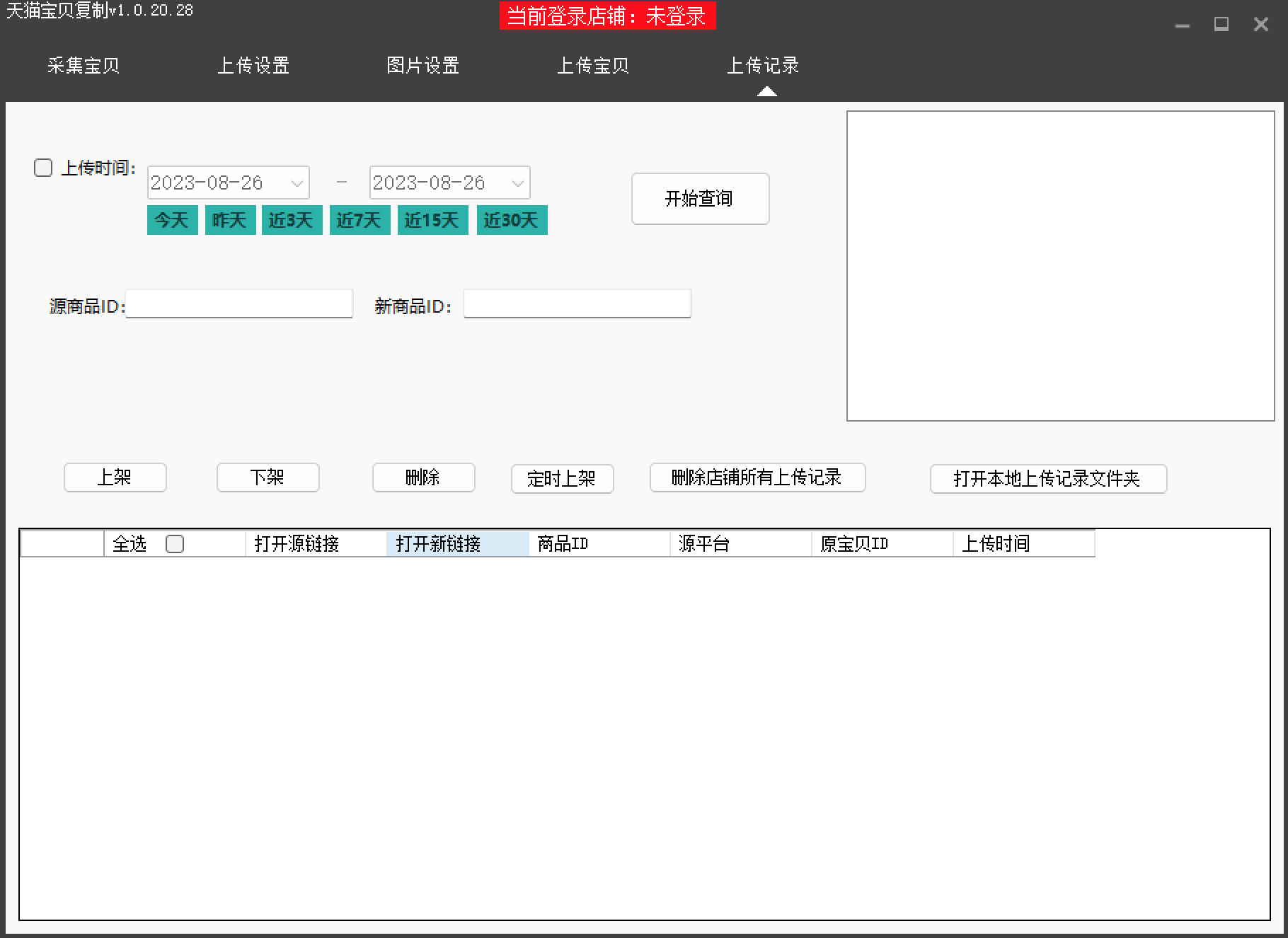This screenshot has width=1288, height=938.
Task: Click the empty preview box at right
Action: point(1061,266)
